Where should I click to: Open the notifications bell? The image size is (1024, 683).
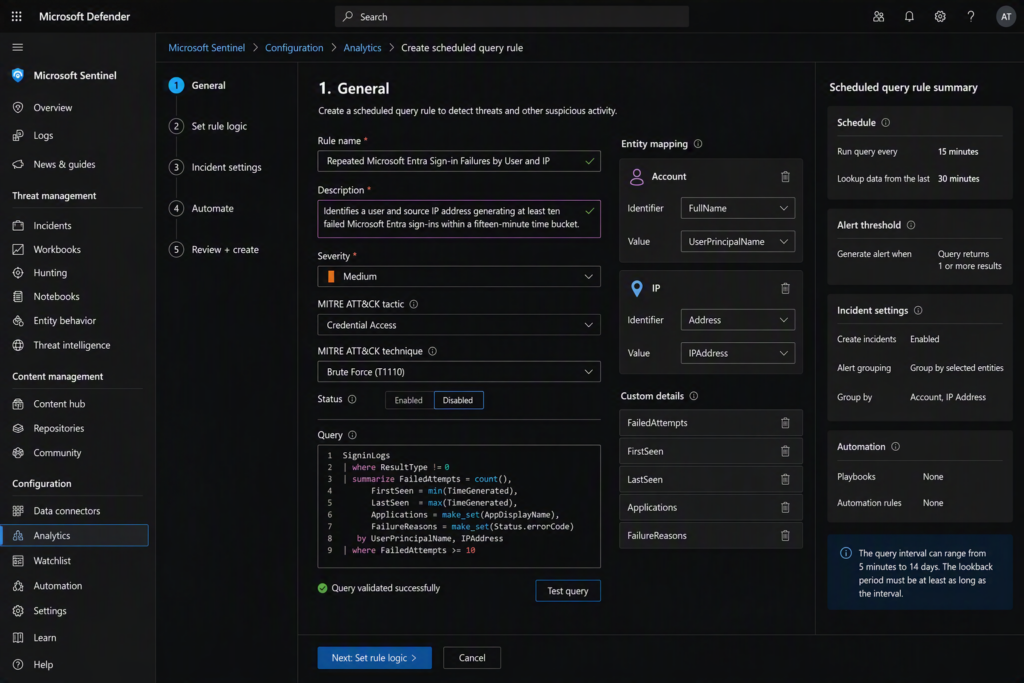point(908,16)
